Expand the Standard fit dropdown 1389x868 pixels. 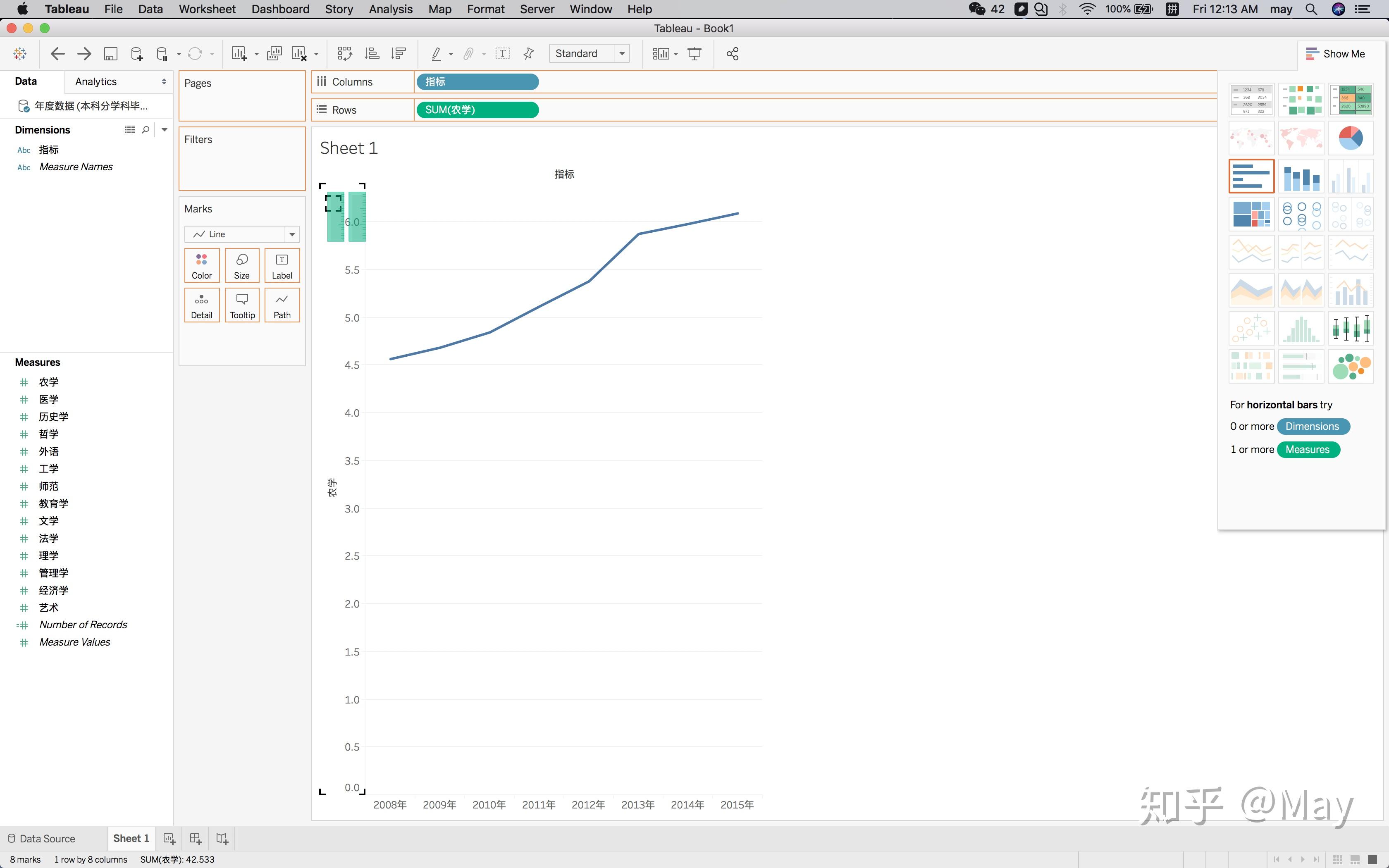622,53
